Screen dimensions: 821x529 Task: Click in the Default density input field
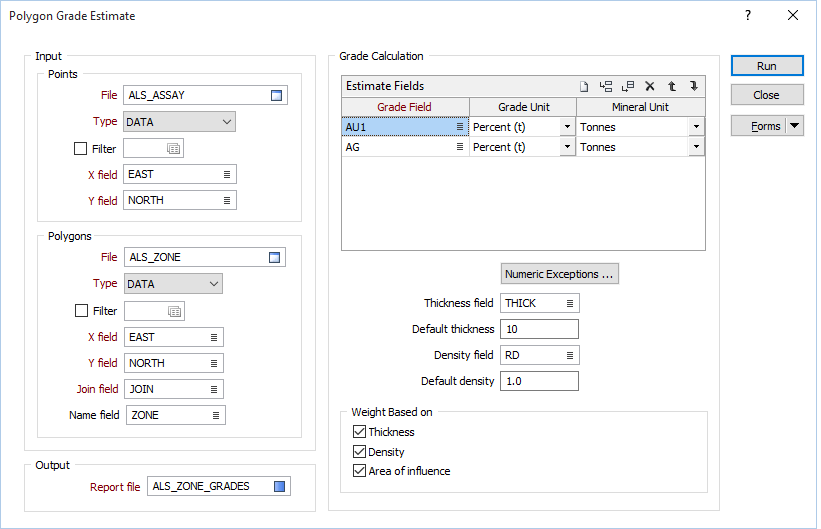pos(539,381)
